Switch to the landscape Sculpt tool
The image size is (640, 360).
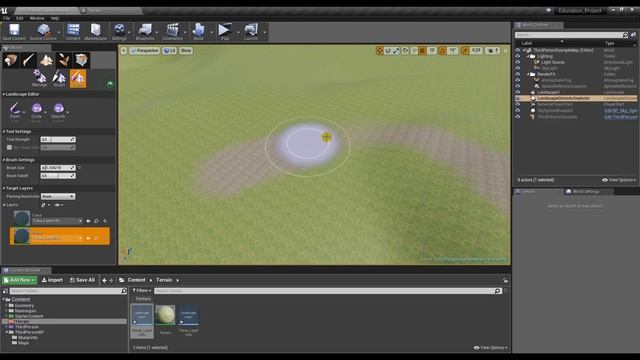point(59,78)
